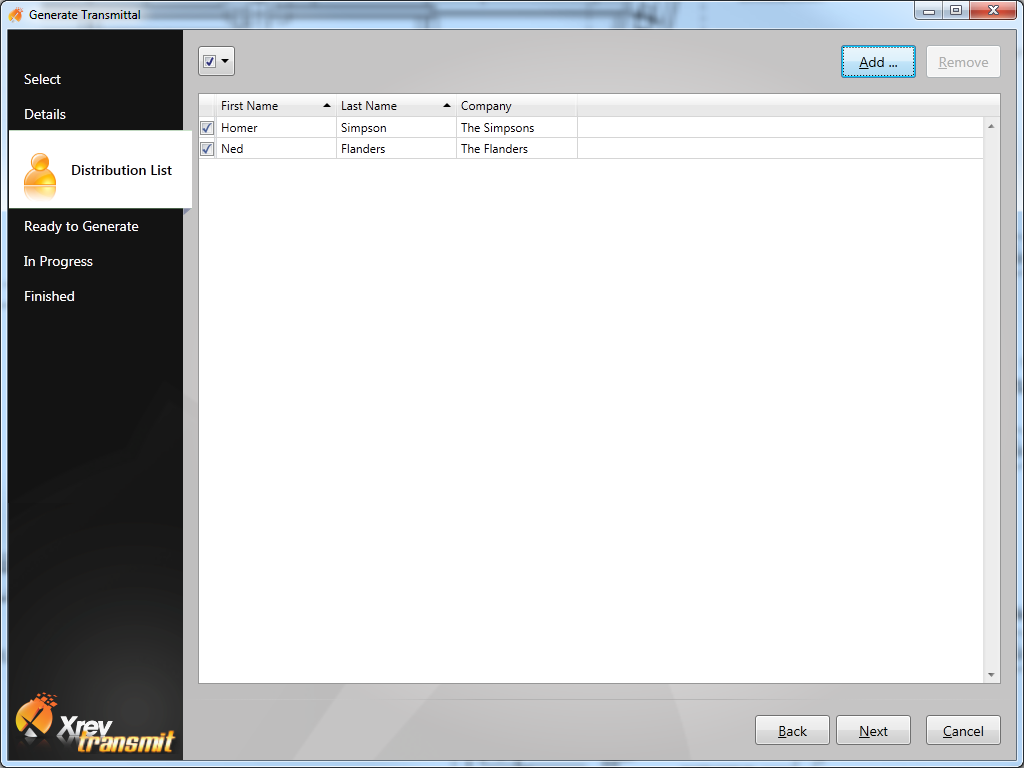
Task: Click the Back button
Action: pos(792,731)
